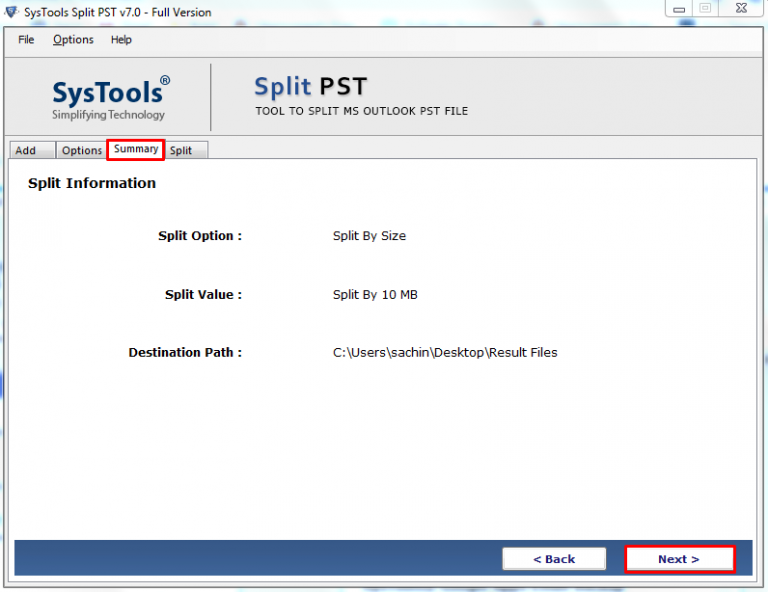Click the < Back button
Screen dimensions: 768x592
click(x=554, y=559)
